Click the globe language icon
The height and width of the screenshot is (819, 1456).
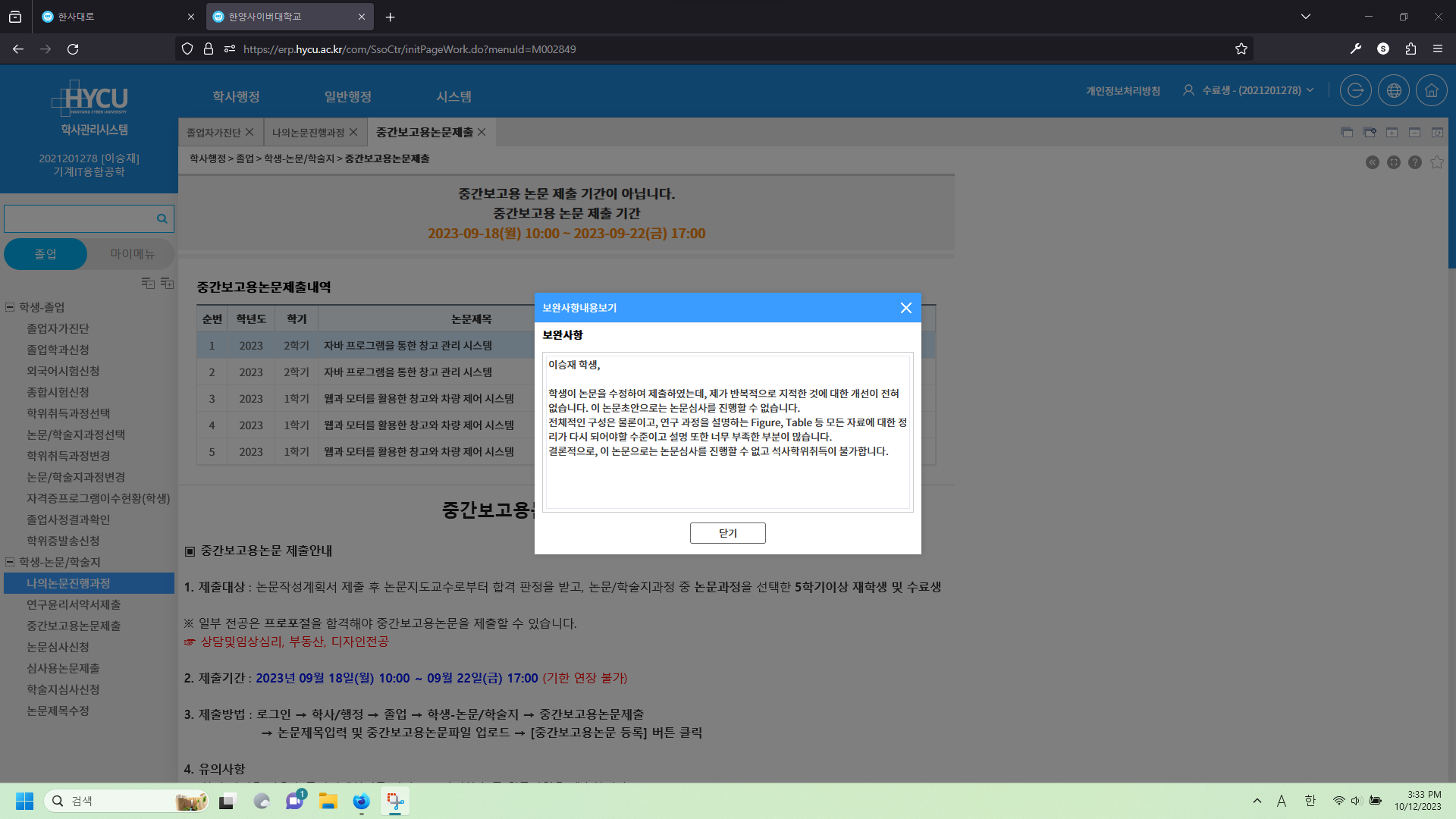[1394, 90]
